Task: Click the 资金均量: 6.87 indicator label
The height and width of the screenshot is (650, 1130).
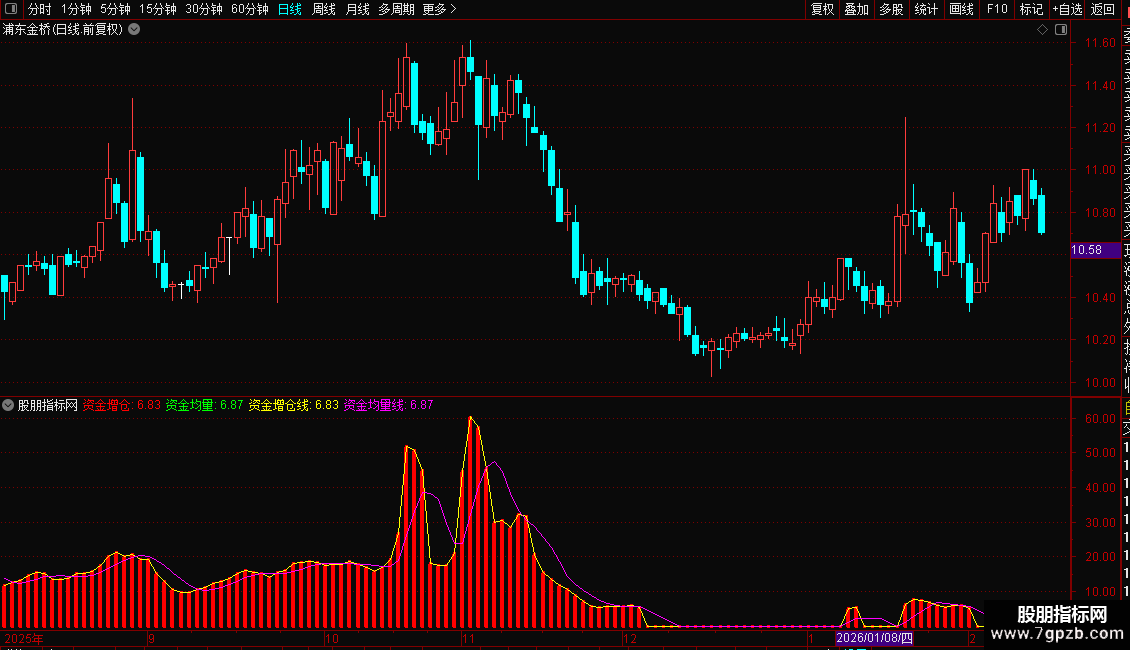Action: click(205, 405)
